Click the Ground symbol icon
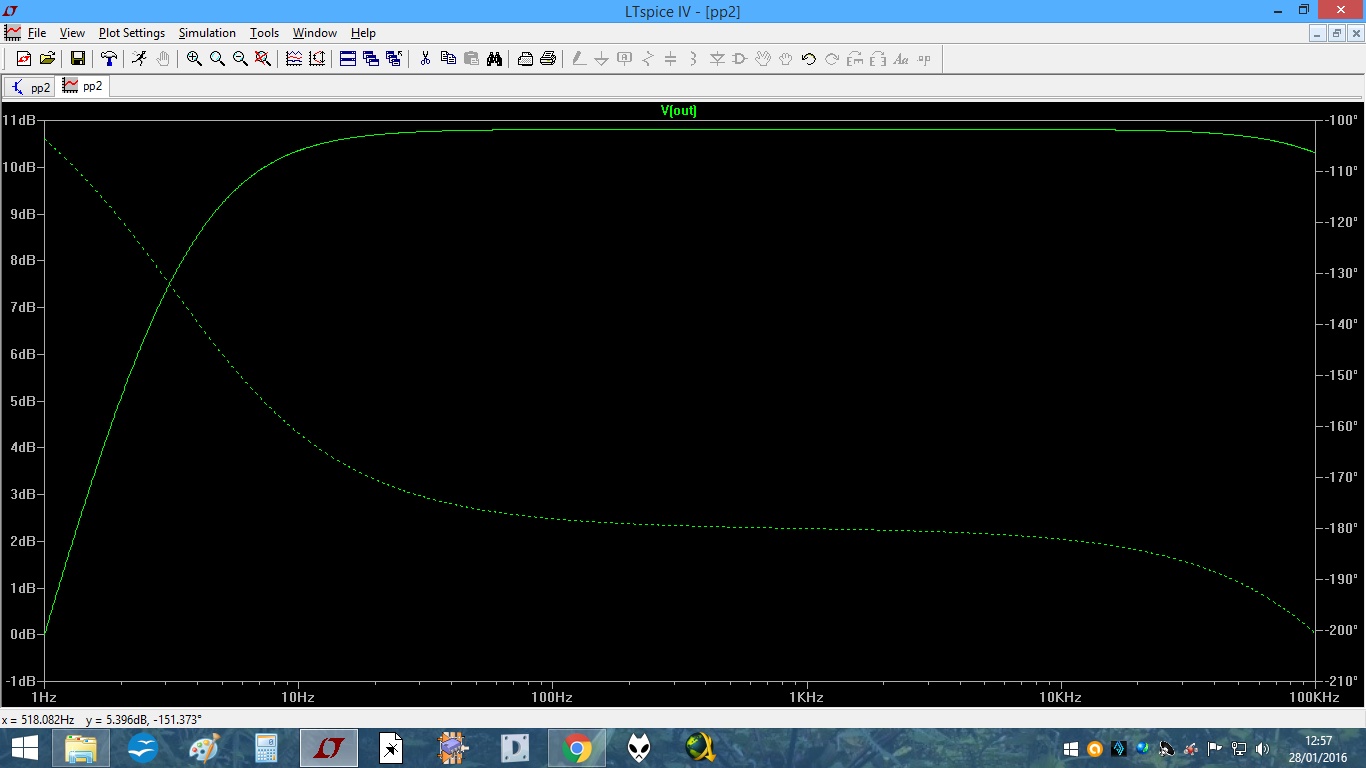1366x768 pixels. click(x=602, y=59)
